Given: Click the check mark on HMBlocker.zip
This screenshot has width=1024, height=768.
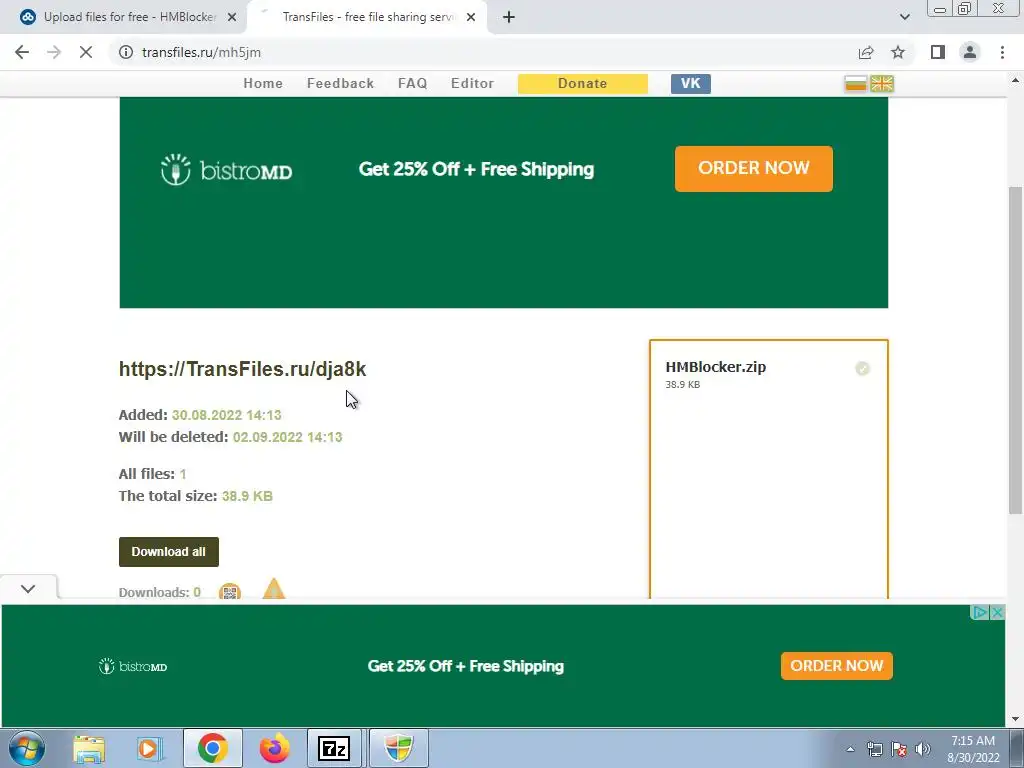Looking at the screenshot, I should [x=862, y=369].
